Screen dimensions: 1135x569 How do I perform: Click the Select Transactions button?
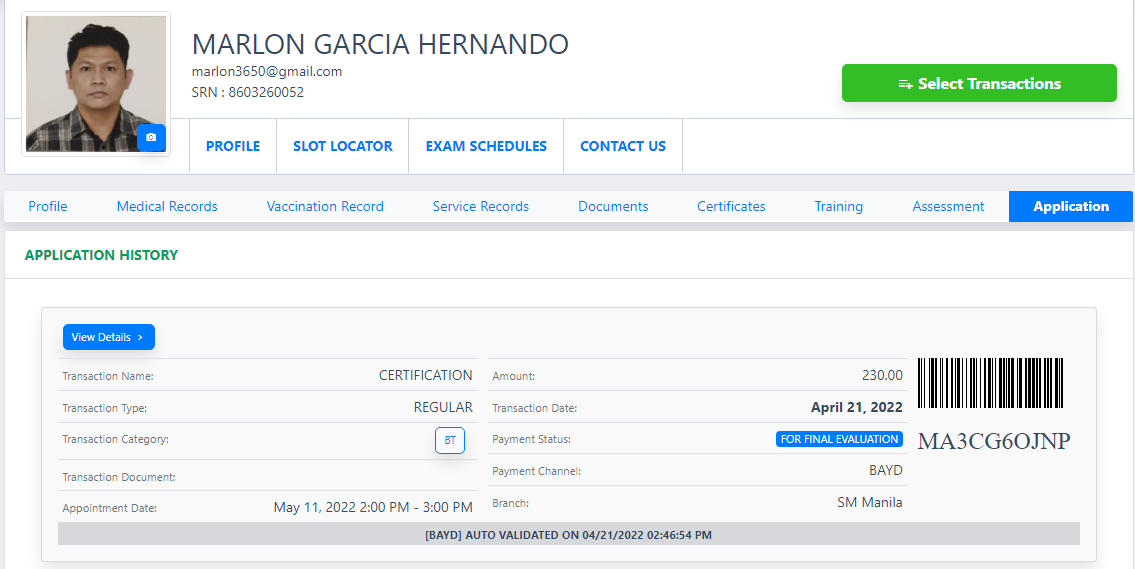pyautogui.click(x=979, y=83)
